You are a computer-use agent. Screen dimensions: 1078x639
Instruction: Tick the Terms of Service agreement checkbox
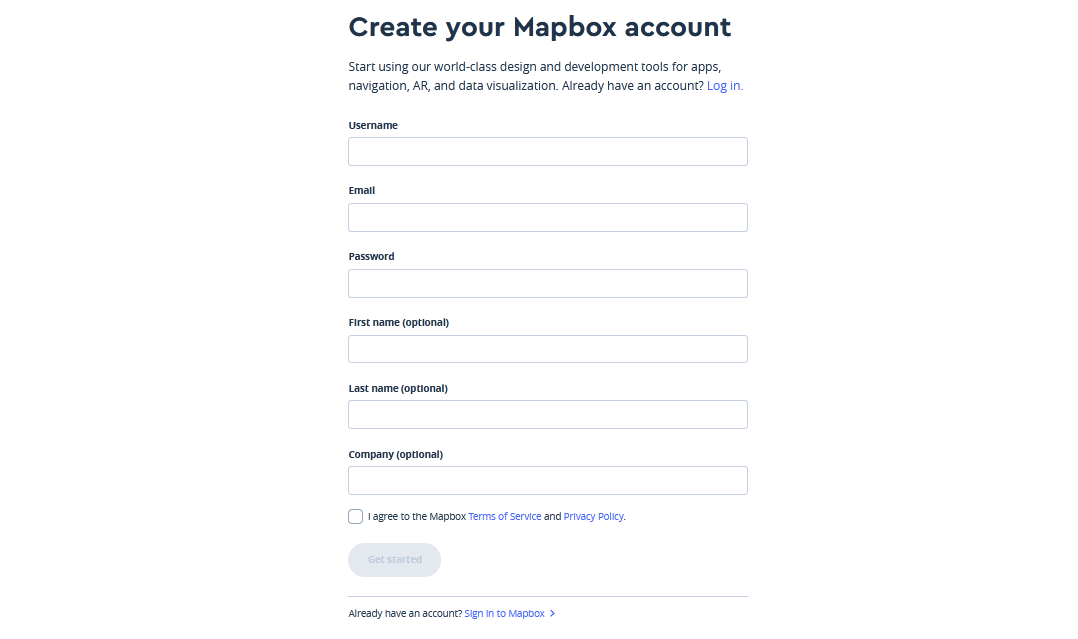point(356,517)
